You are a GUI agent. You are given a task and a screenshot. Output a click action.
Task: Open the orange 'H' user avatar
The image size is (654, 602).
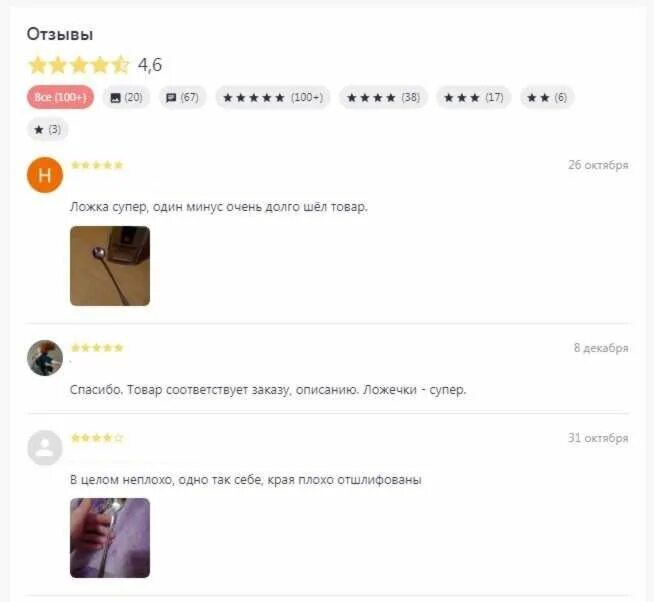45,175
